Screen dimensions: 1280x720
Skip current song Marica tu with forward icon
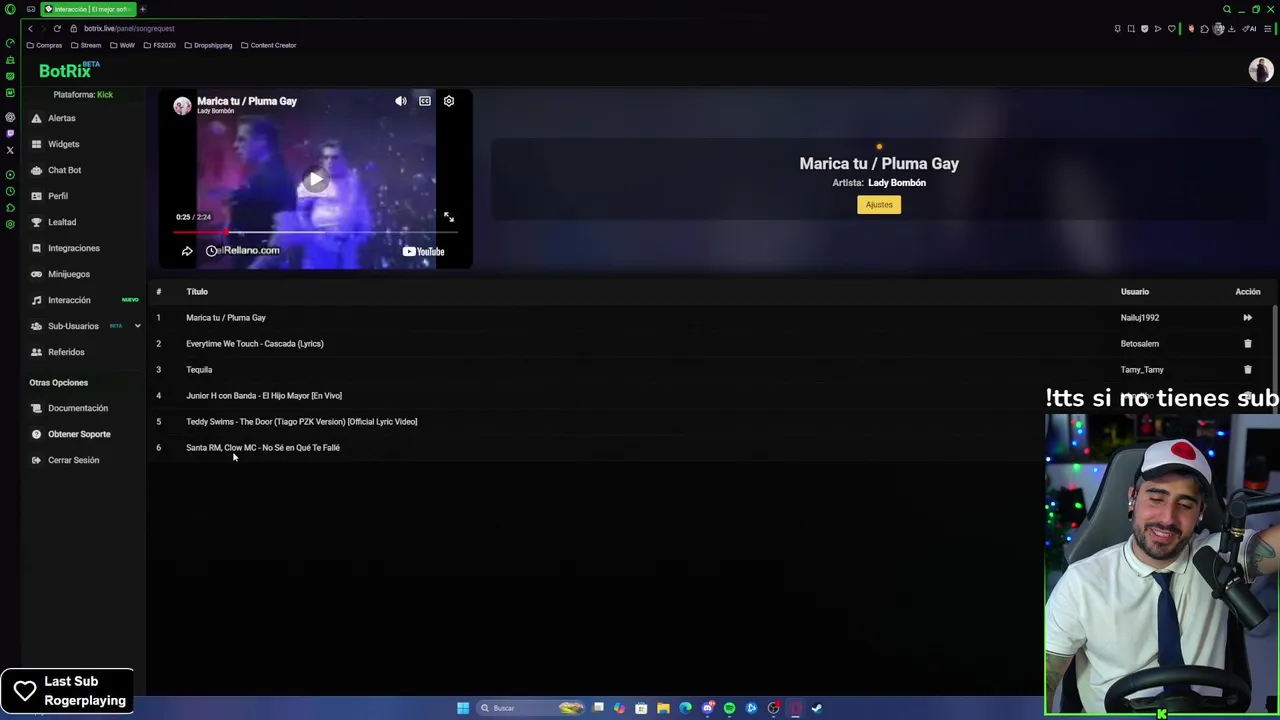click(x=1247, y=318)
